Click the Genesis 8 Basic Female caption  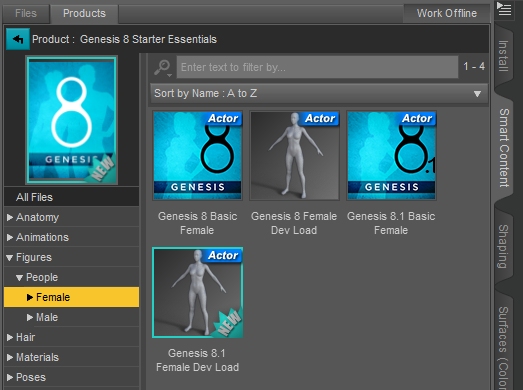click(197, 223)
